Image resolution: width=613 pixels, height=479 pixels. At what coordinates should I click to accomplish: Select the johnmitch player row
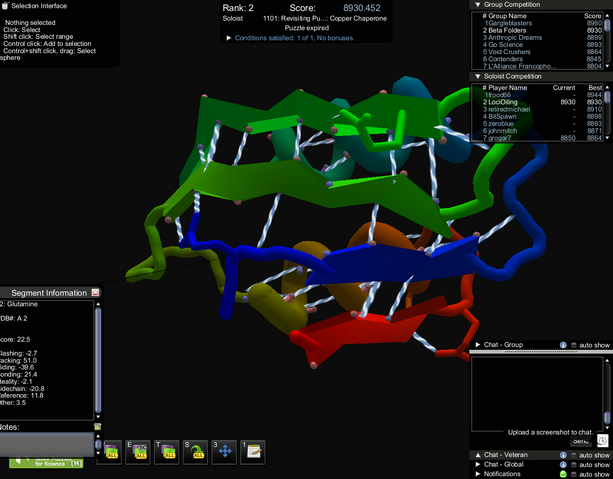click(x=542, y=131)
